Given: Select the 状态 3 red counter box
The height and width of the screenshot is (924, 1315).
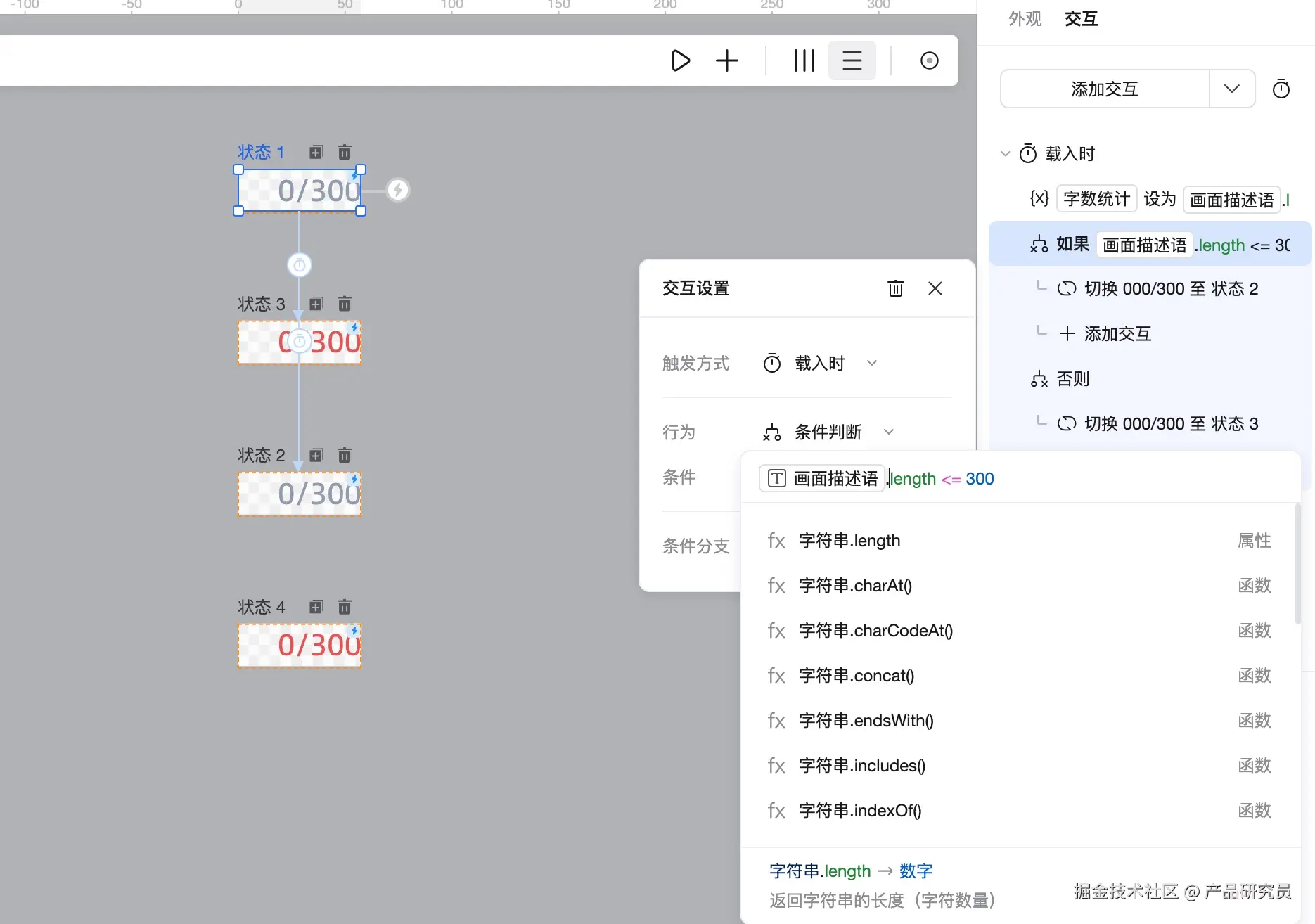Looking at the screenshot, I should coord(300,342).
